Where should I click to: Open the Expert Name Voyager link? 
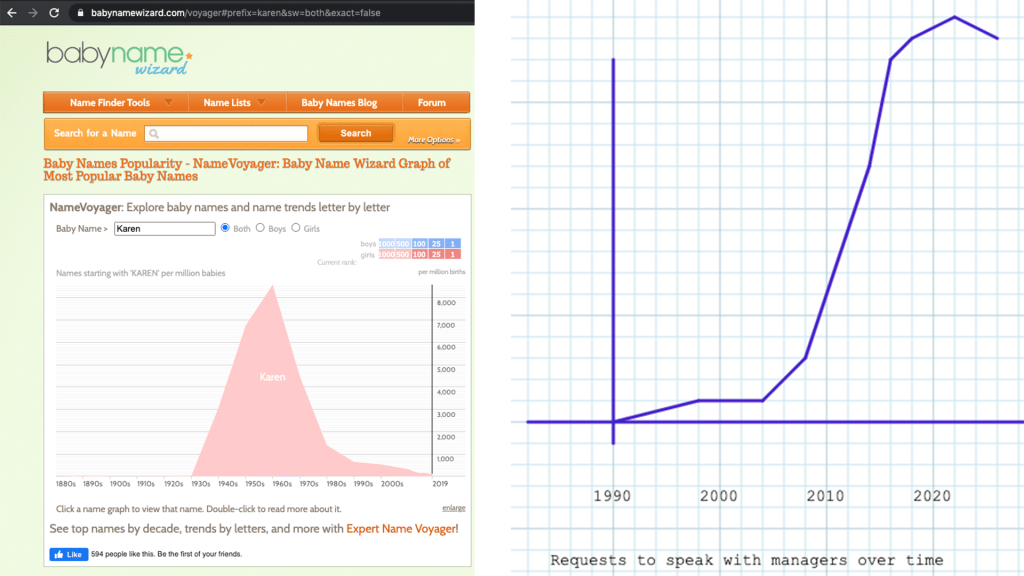click(402, 528)
